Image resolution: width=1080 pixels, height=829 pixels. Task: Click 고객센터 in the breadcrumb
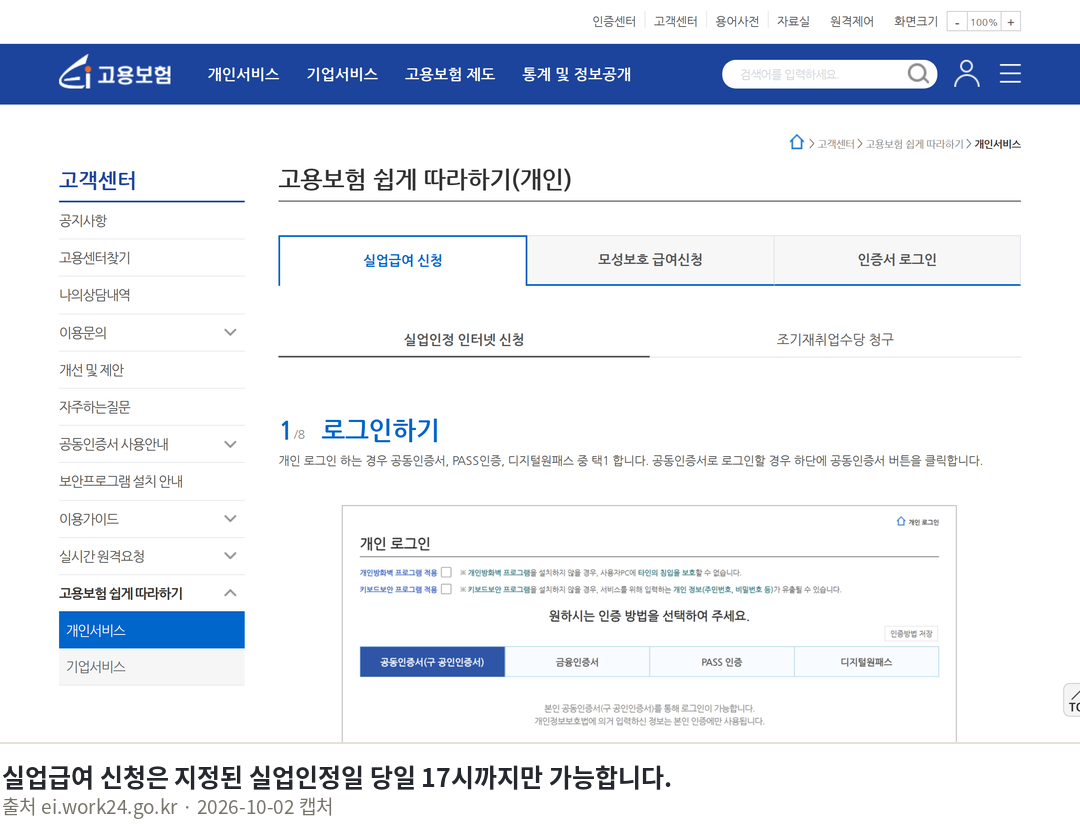tap(835, 144)
